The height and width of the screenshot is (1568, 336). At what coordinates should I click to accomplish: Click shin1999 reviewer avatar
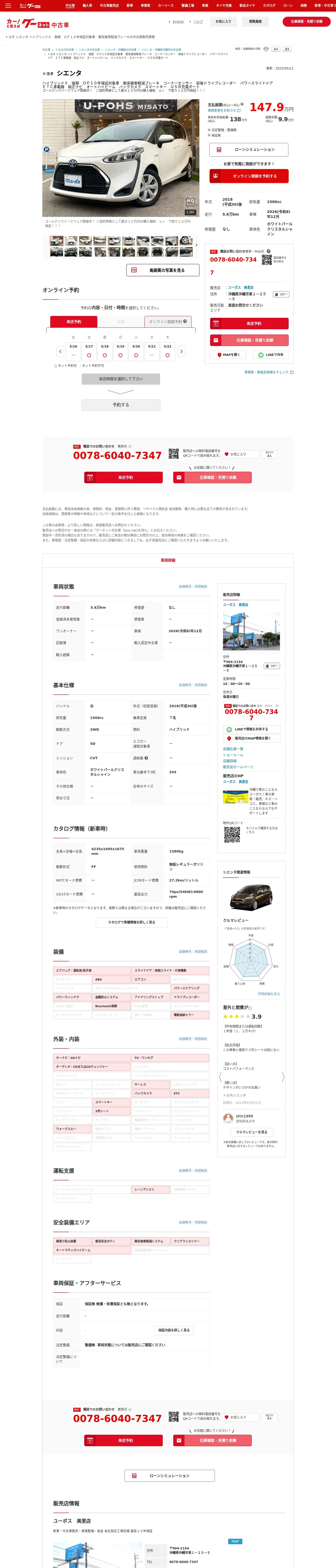(x=229, y=1118)
